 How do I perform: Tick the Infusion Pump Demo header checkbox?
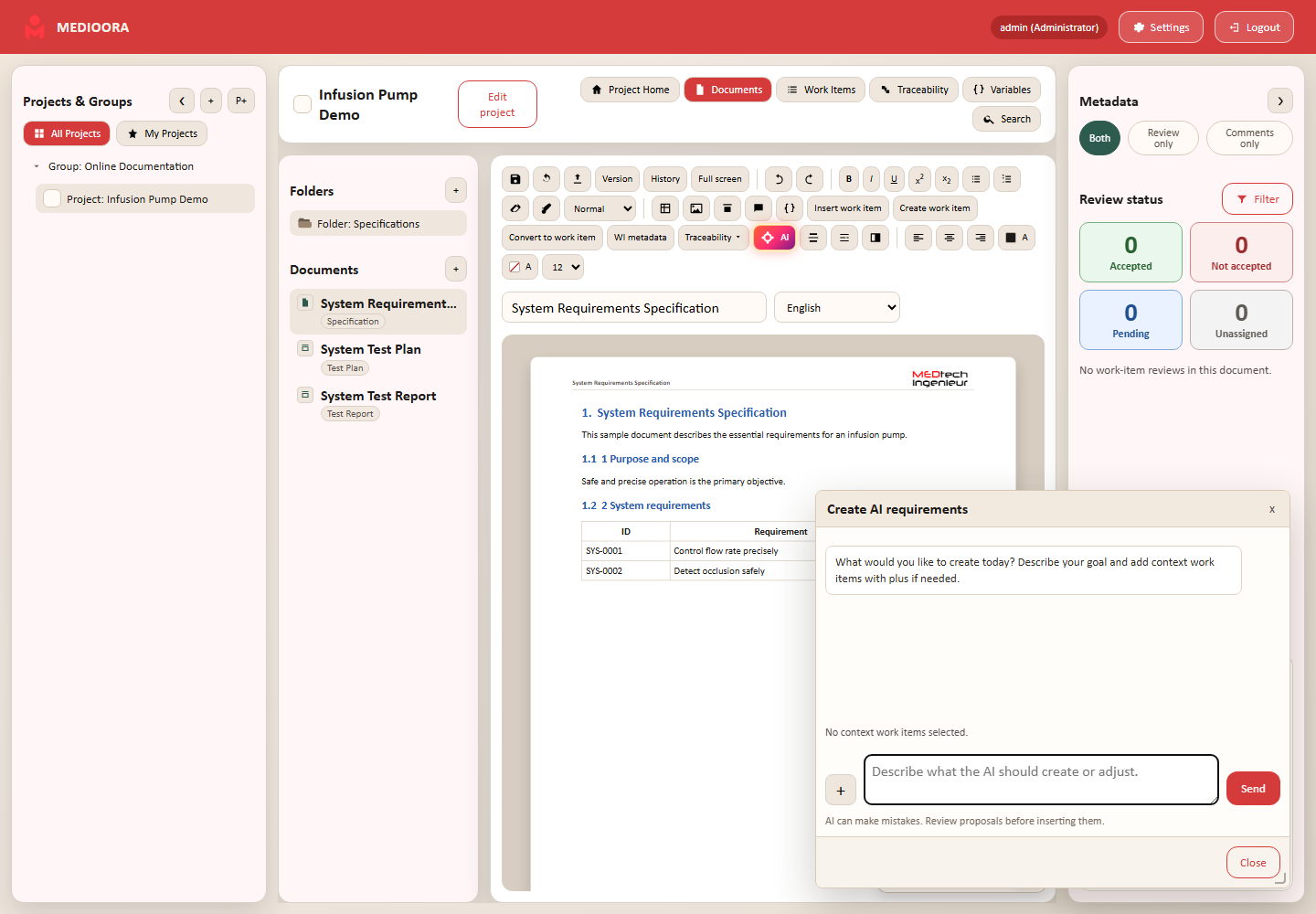click(302, 104)
